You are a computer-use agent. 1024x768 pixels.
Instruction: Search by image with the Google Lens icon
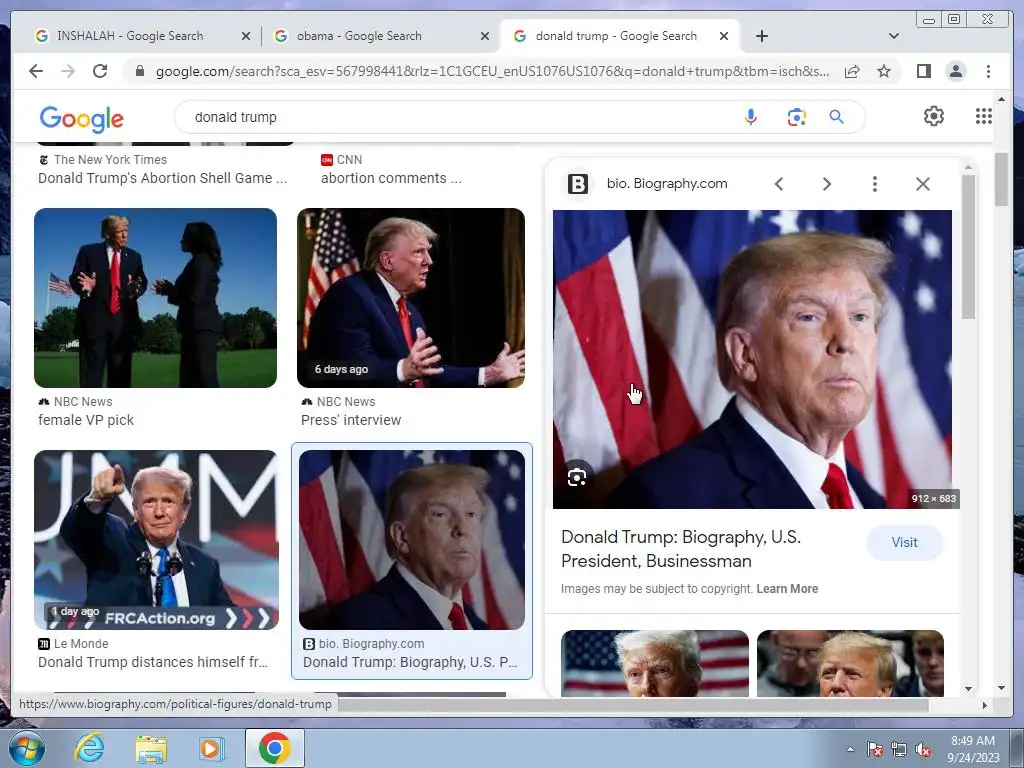point(796,117)
